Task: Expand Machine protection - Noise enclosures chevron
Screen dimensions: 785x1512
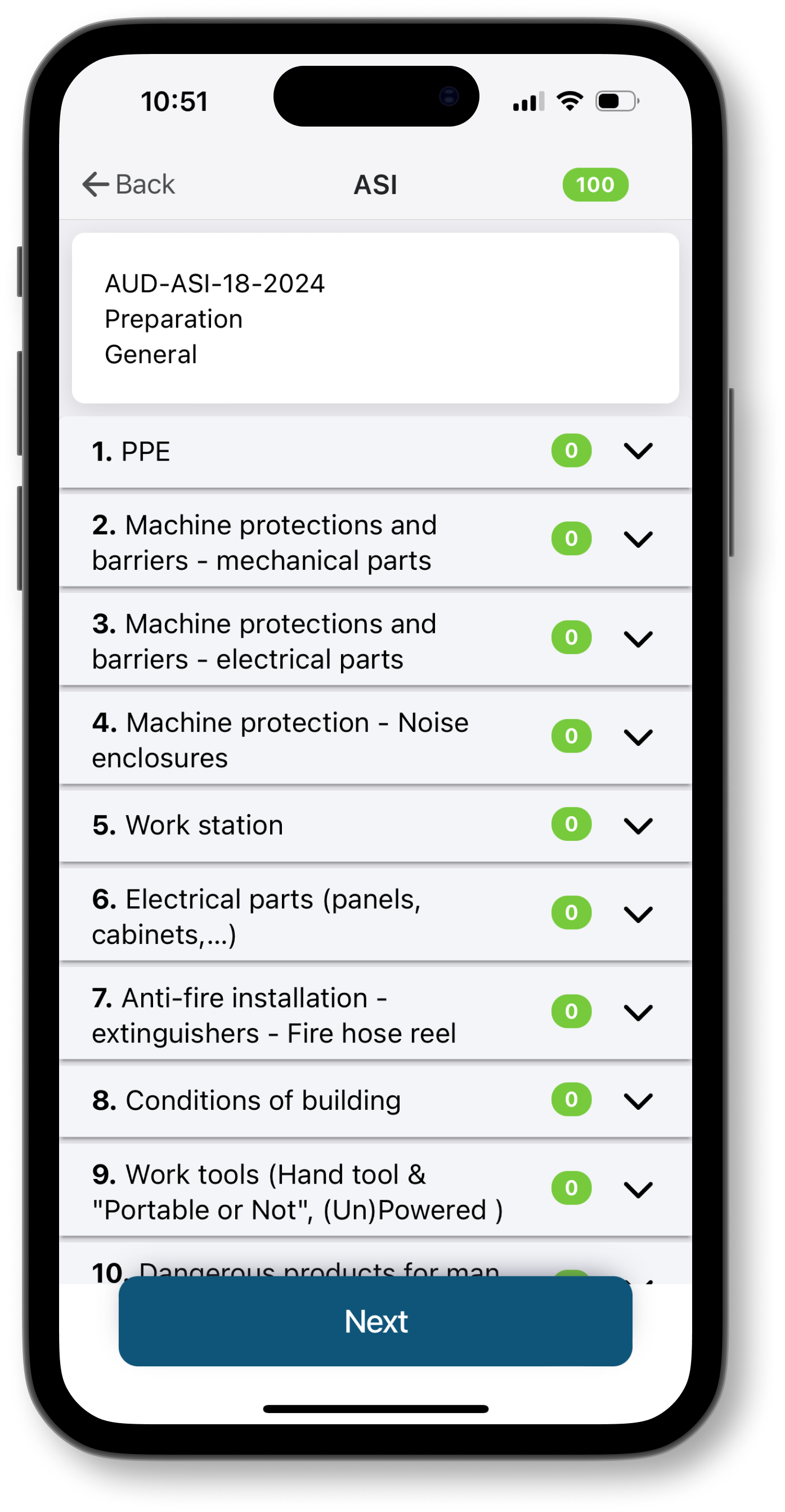Action: tap(638, 737)
